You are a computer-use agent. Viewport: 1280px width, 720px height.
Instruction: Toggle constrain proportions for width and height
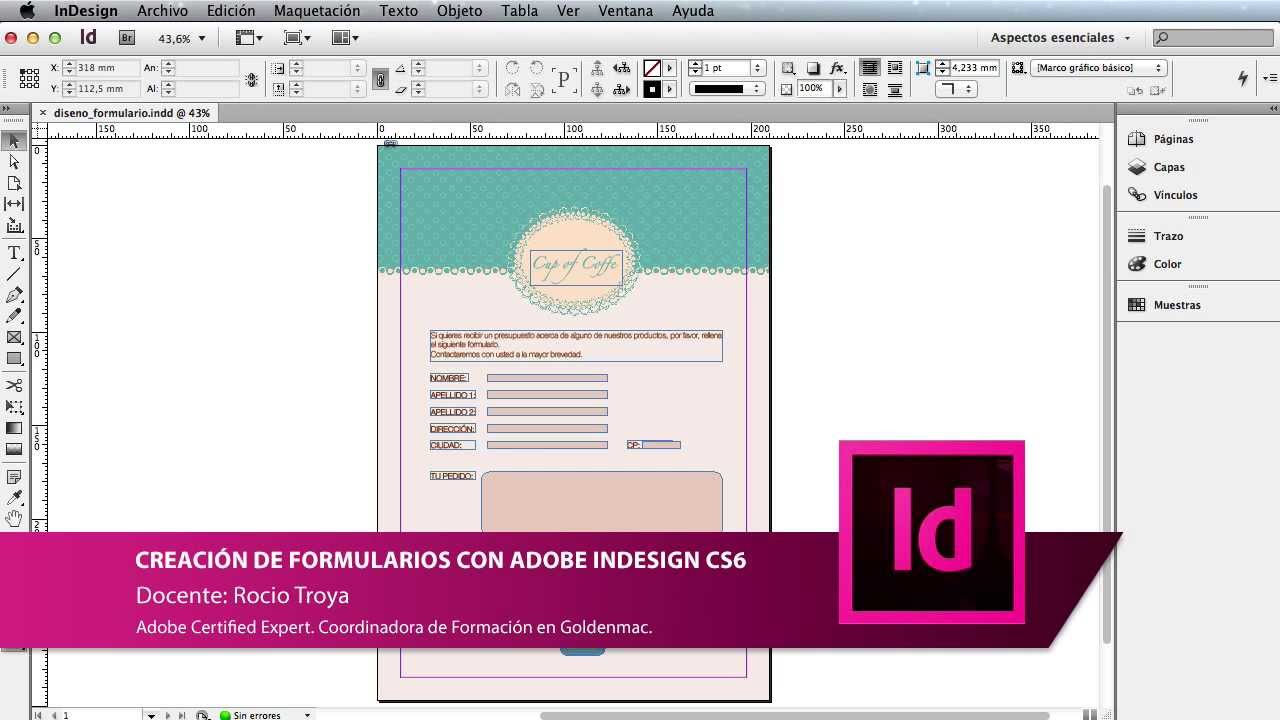coord(252,79)
